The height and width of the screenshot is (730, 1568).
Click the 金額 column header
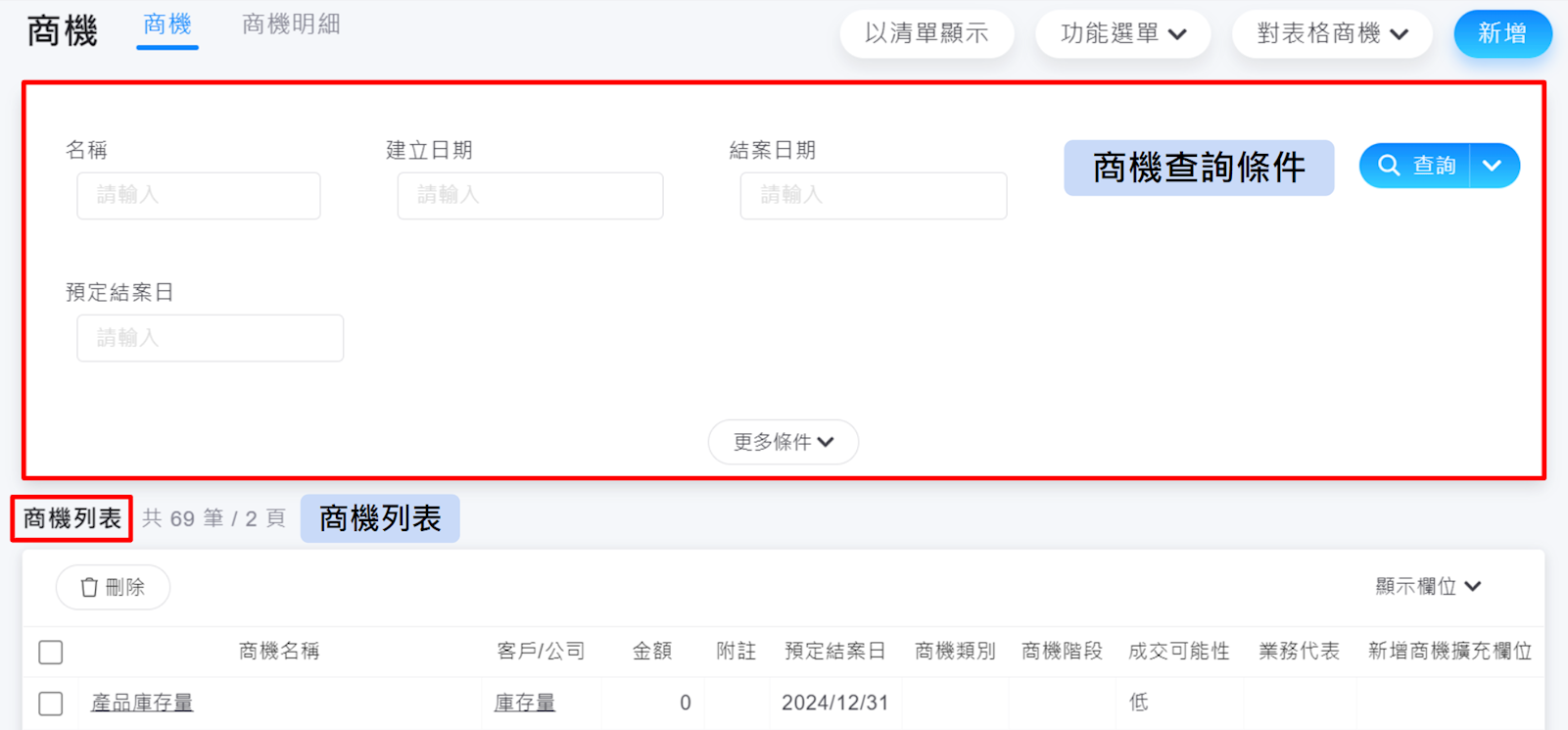(651, 652)
